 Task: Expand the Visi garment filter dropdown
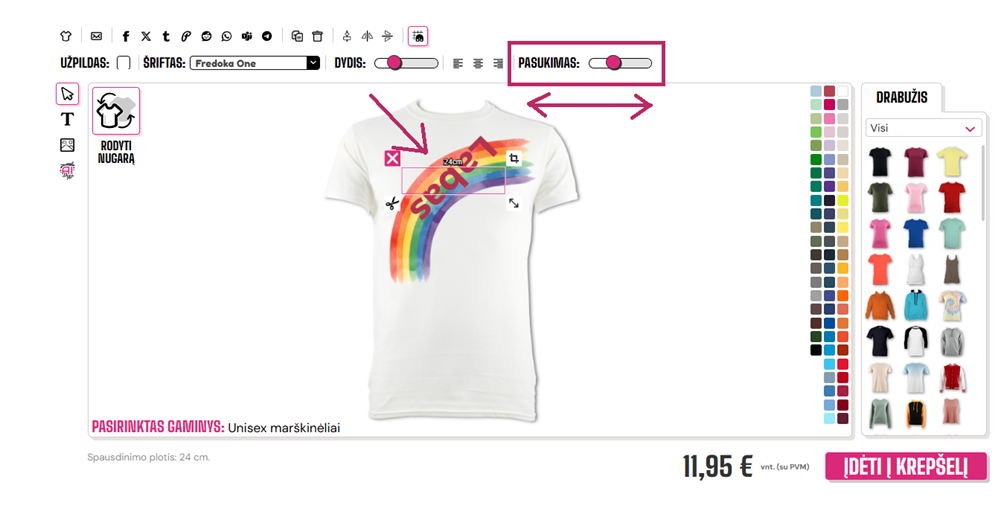click(923, 128)
